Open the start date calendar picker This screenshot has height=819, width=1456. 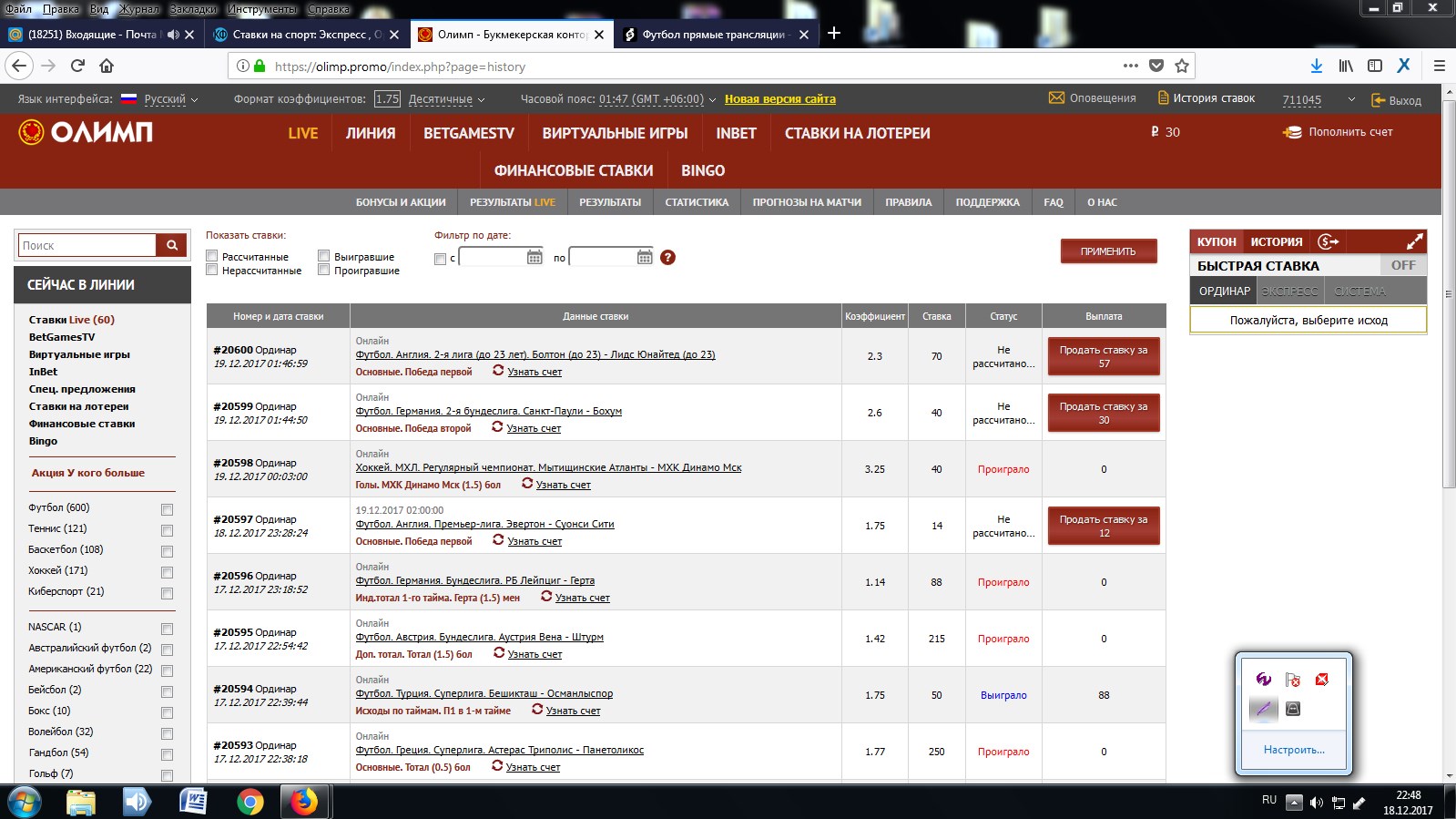(x=535, y=258)
